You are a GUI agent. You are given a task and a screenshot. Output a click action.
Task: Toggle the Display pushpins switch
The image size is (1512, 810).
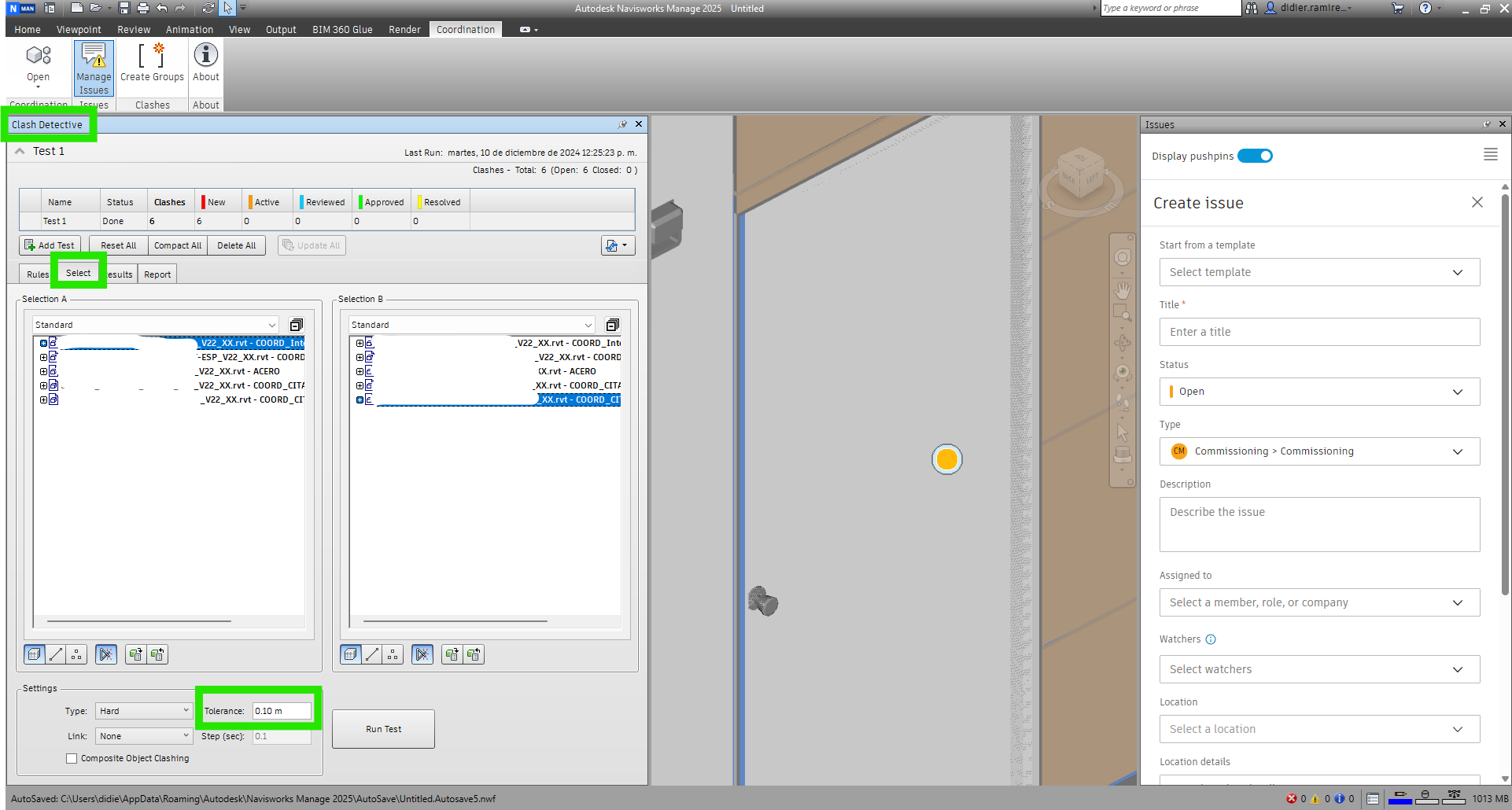1255,156
